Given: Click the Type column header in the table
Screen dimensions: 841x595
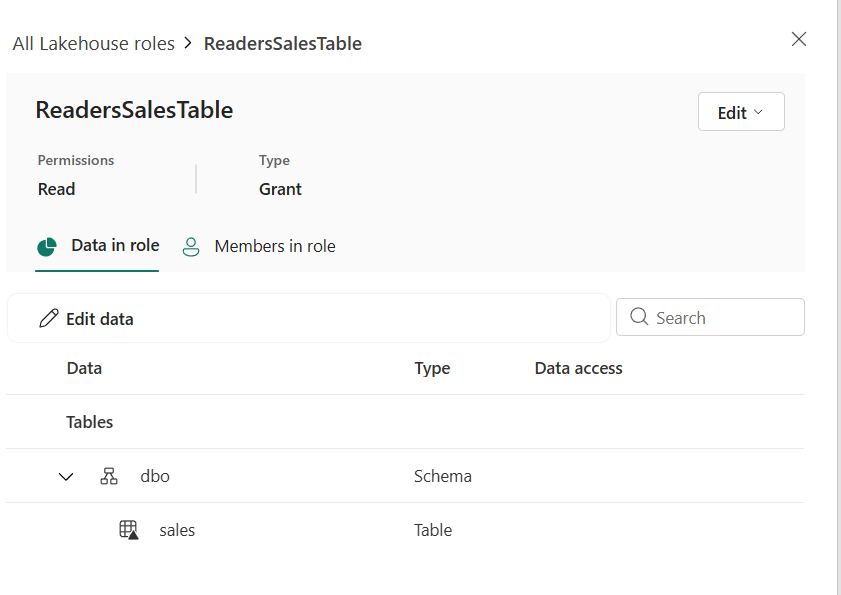Looking at the screenshot, I should click(432, 368).
